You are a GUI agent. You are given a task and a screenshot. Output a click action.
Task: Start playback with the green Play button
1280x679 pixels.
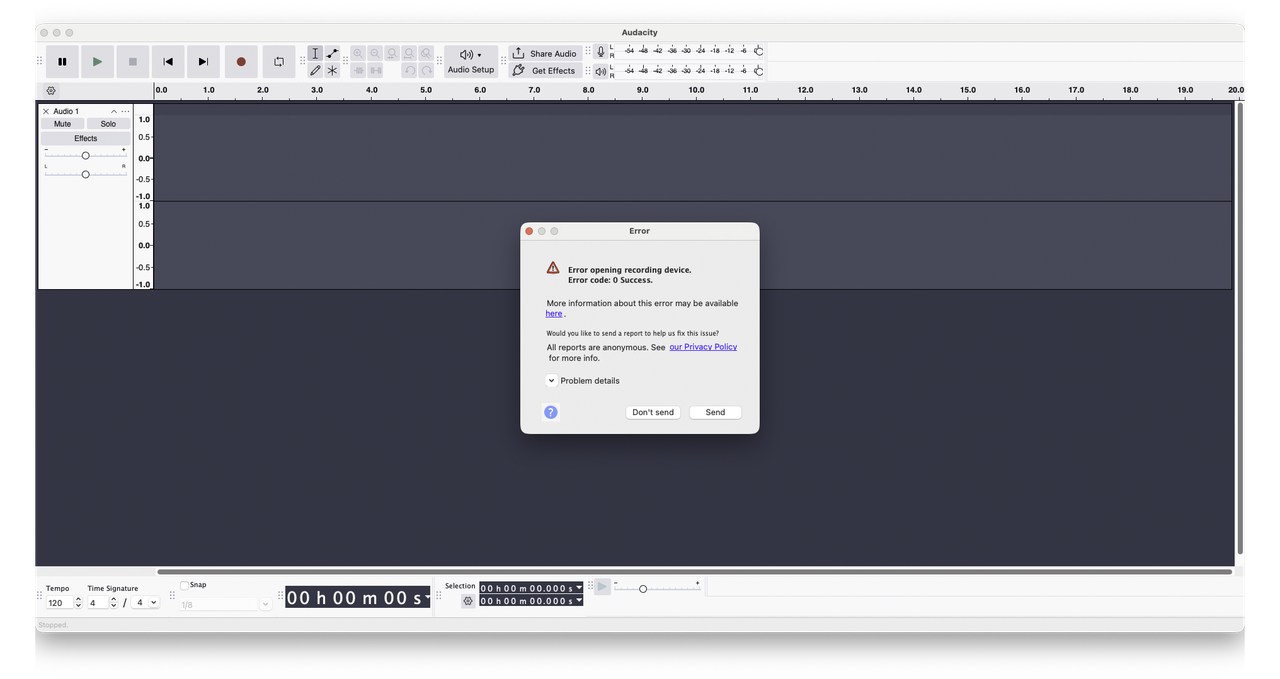coord(97,62)
